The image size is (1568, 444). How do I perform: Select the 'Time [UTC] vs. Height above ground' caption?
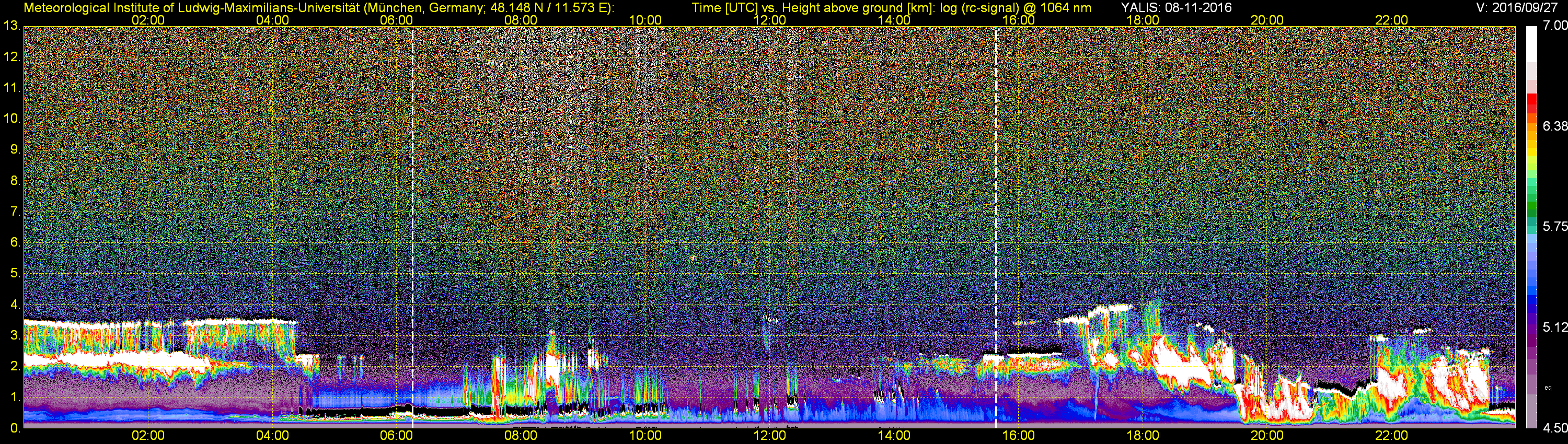pyautogui.click(x=891, y=8)
